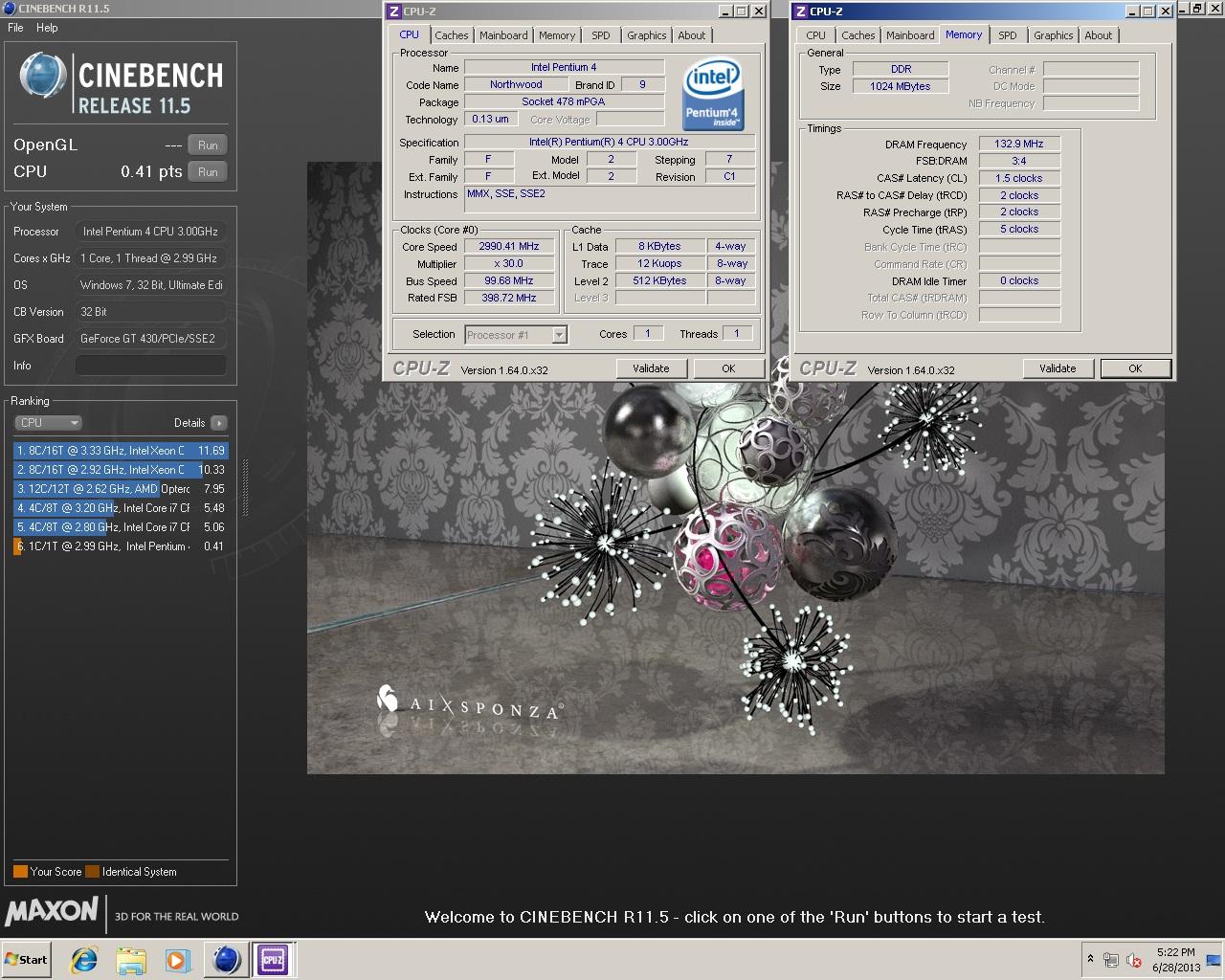
Task: Select ranking row 8C/16T @ 2.92 GHz Xeon
Action: pyautogui.click(x=121, y=470)
